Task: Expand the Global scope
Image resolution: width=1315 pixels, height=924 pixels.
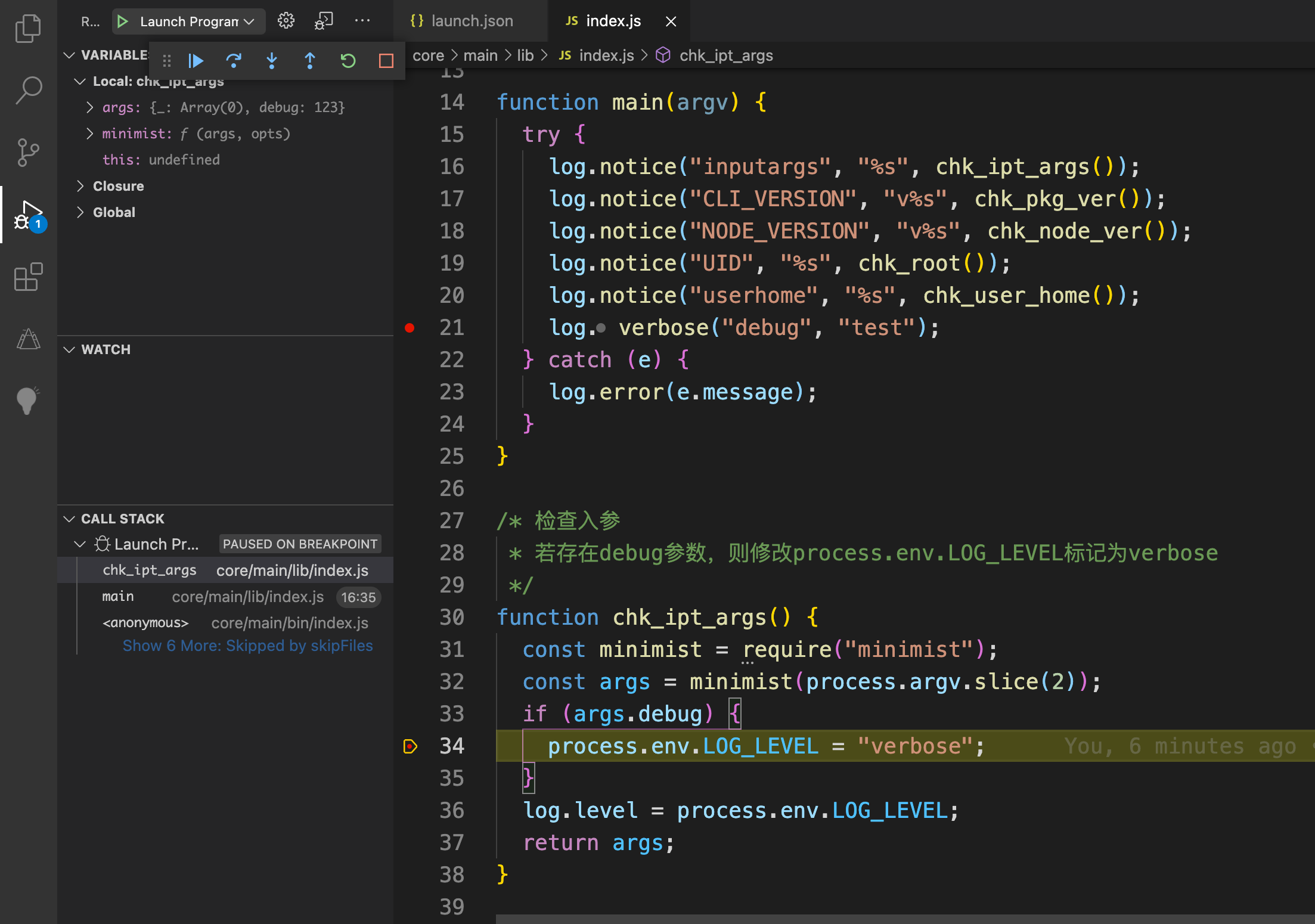Action: point(80,212)
